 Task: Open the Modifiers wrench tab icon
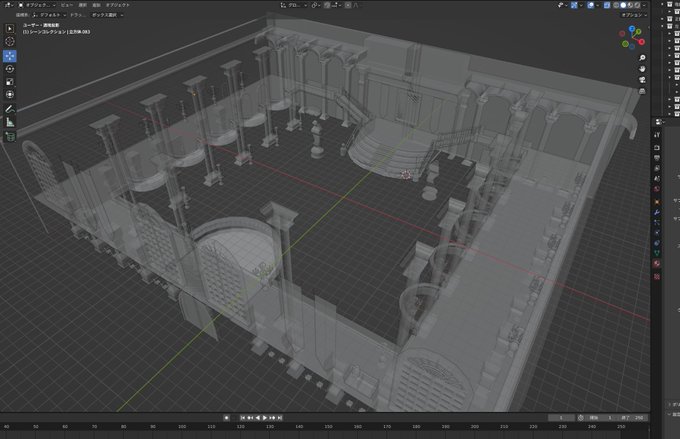tap(657, 212)
